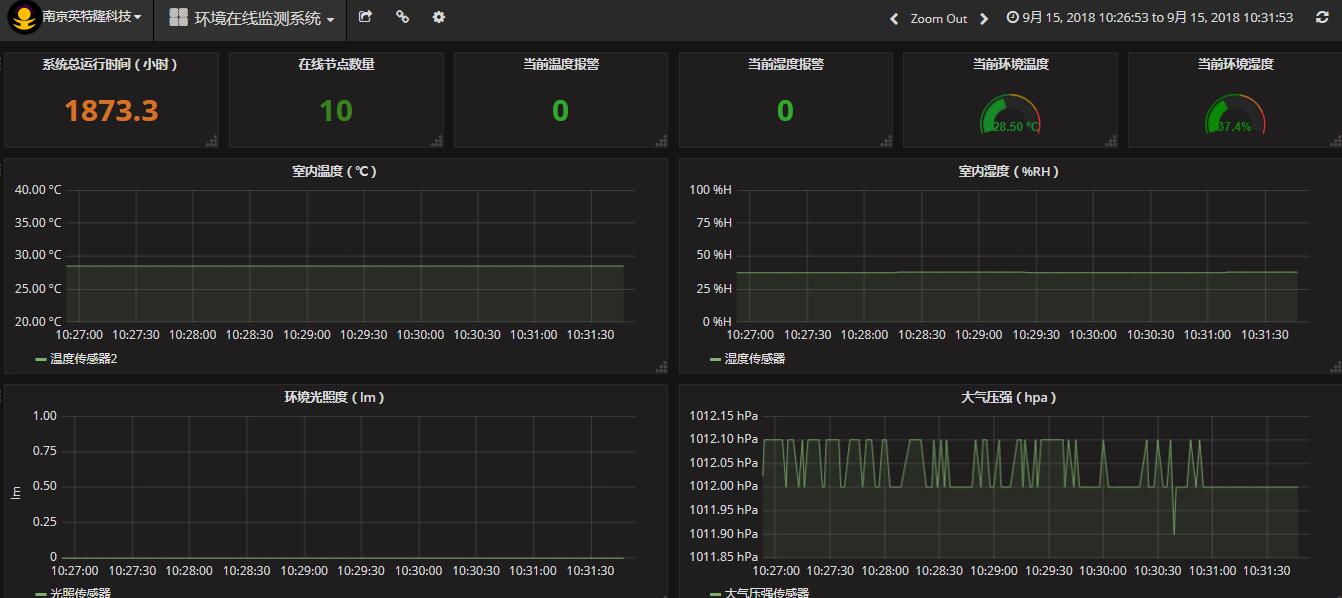Image resolution: width=1342 pixels, height=598 pixels.
Task: Open the time range picker
Action: (1149, 17)
